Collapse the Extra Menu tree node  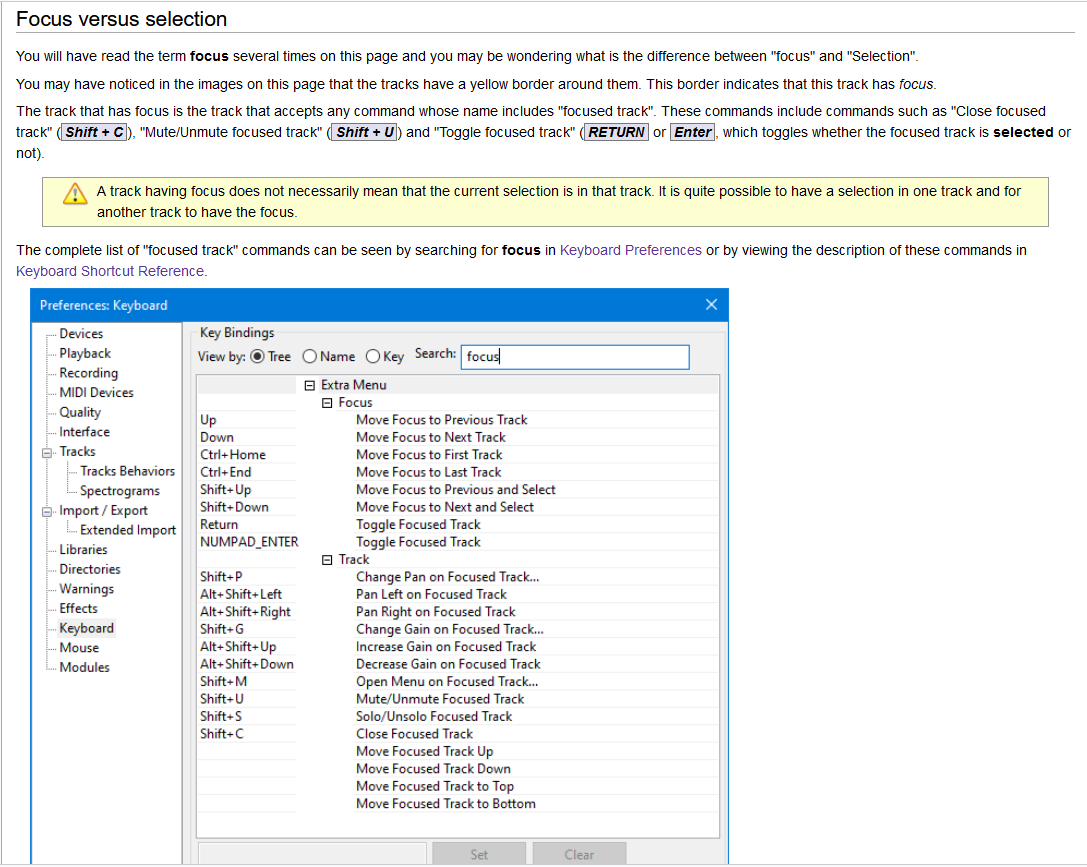click(309, 384)
